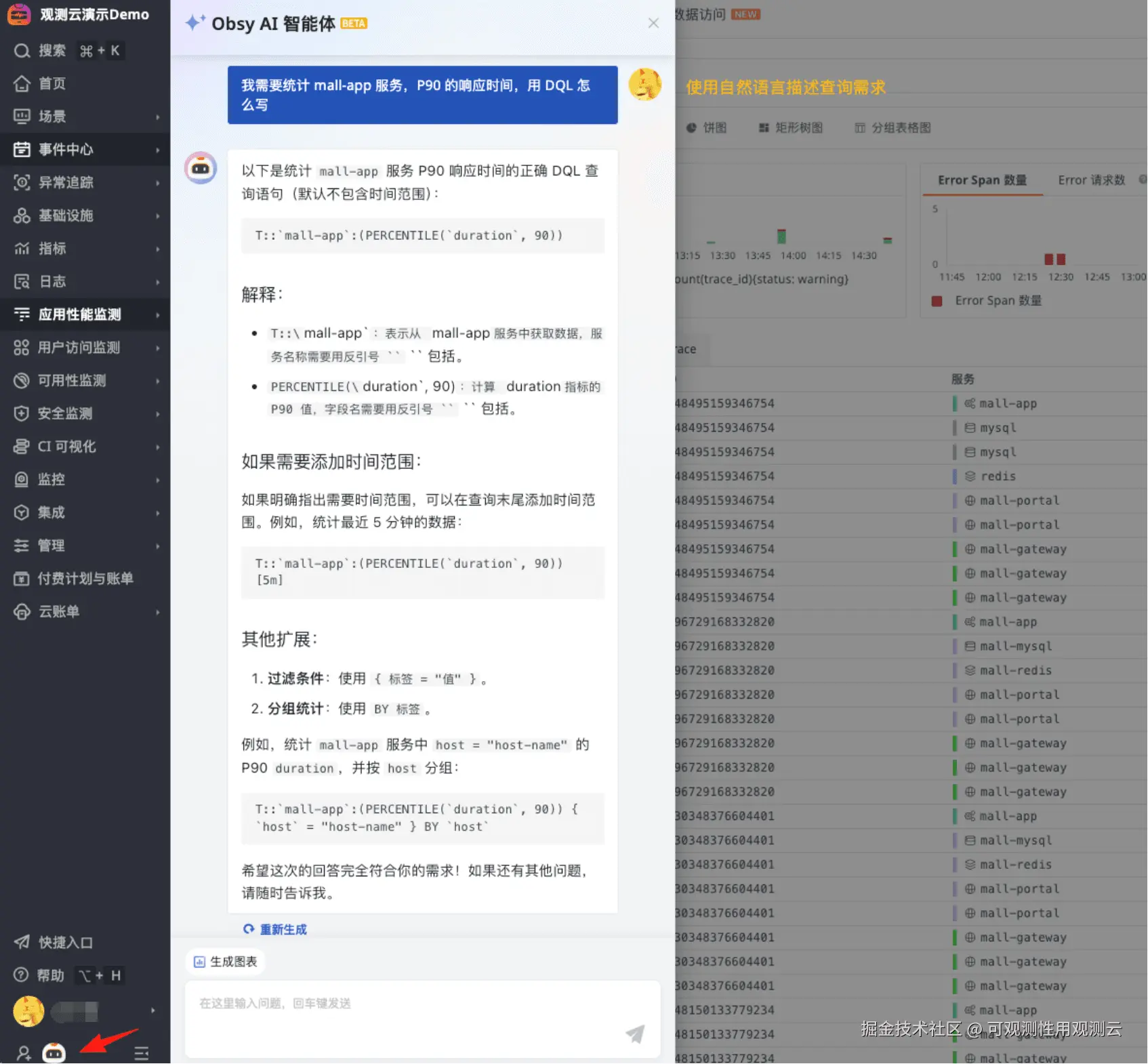Screen dimensions: 1148x1064
Task: Expand the 可用性监测 submenu arrow
Action: point(158,381)
